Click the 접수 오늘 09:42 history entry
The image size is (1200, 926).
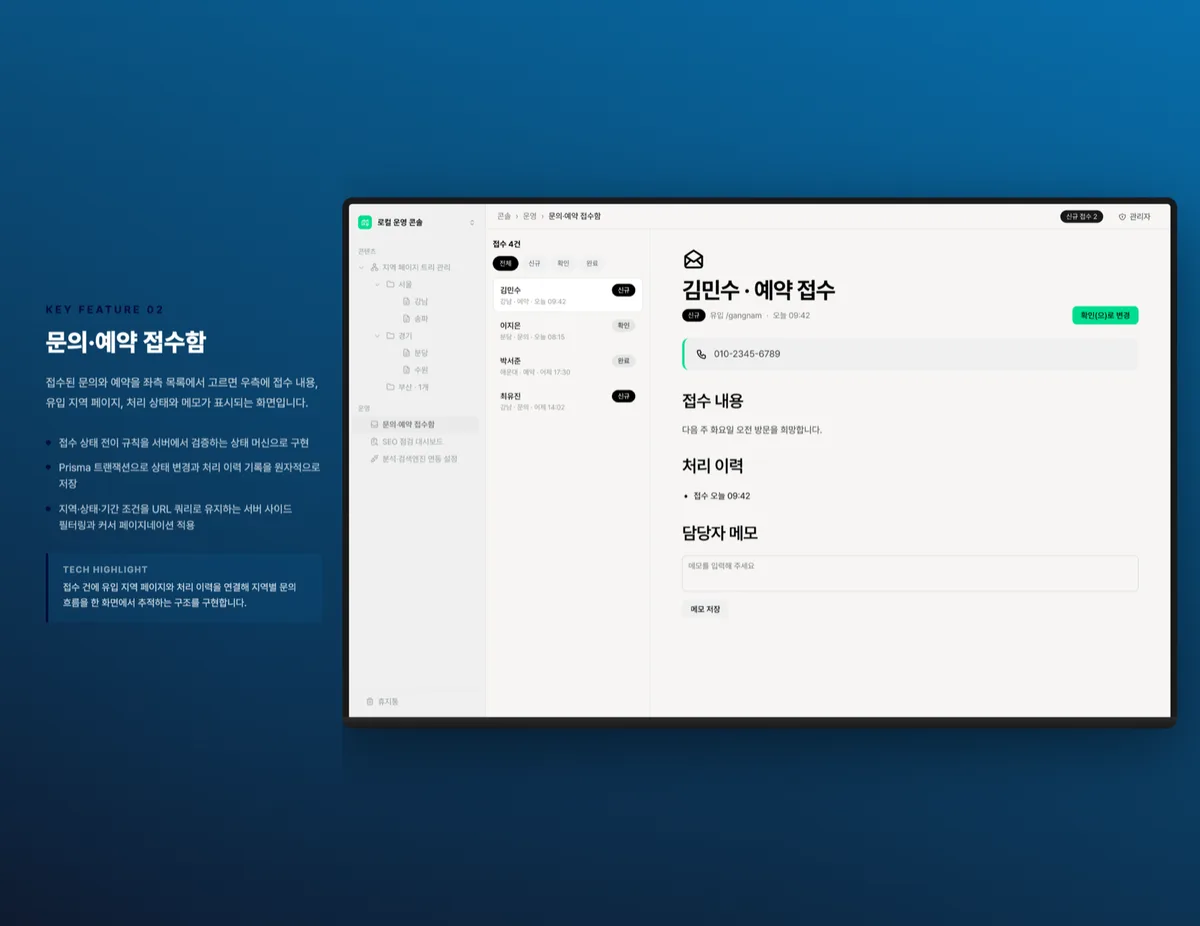point(722,496)
